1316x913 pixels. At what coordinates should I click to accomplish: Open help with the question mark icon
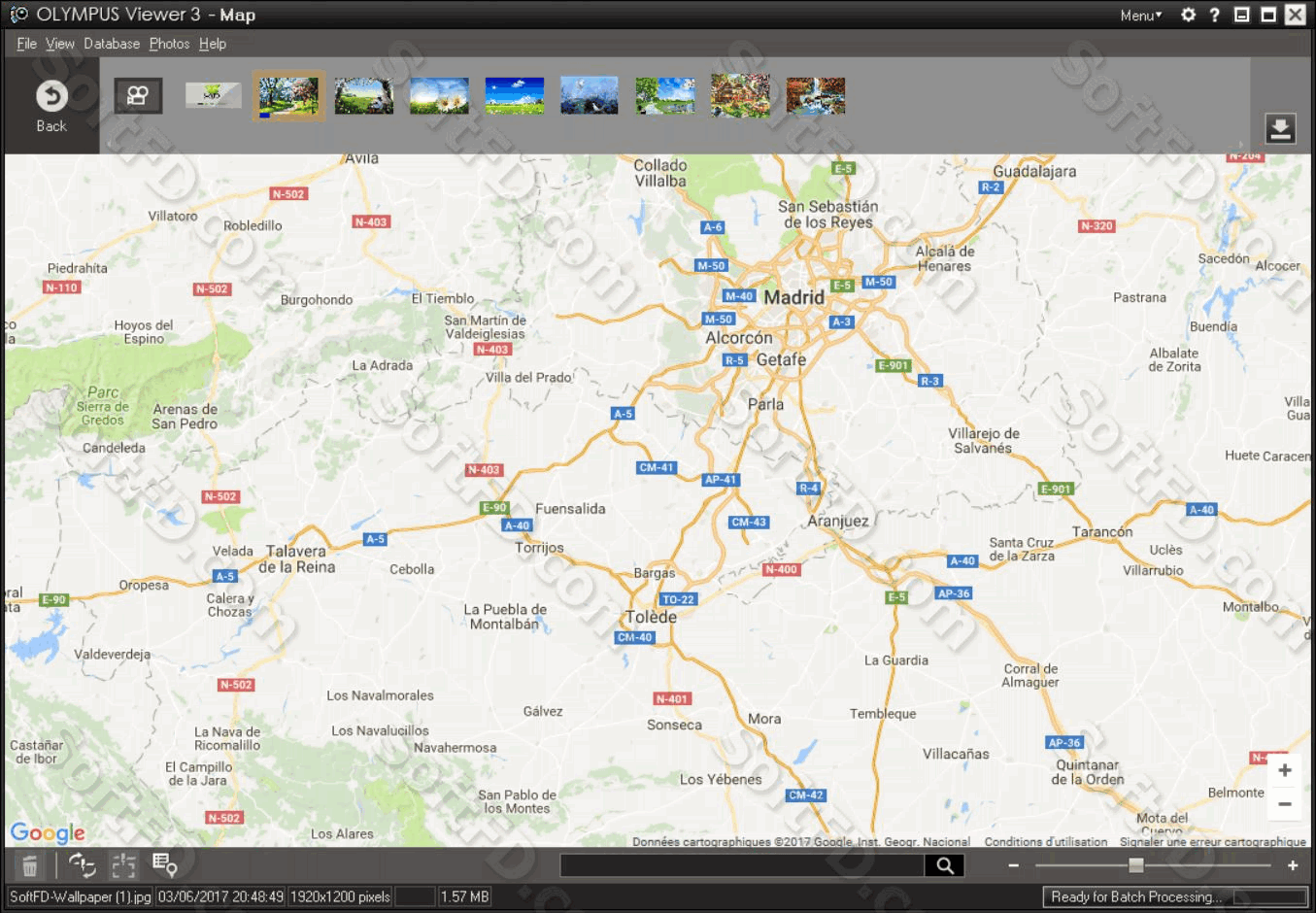(x=1214, y=15)
